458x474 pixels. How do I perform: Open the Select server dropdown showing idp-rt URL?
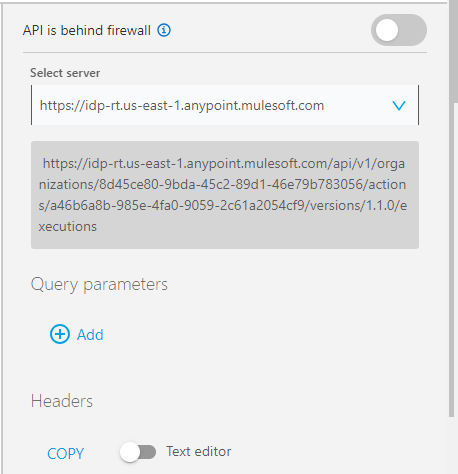(x=225, y=105)
